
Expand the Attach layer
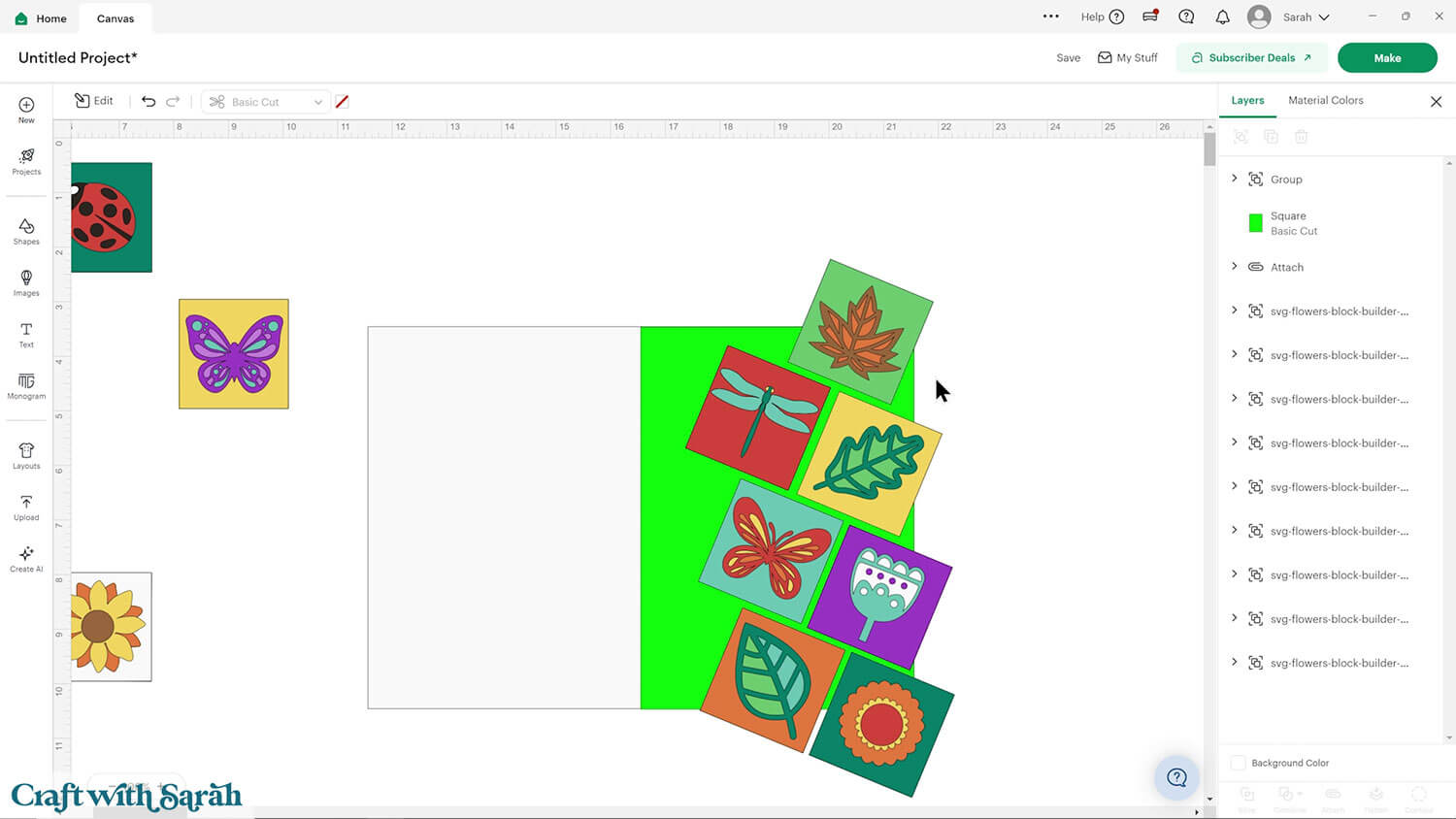pos(1235,266)
